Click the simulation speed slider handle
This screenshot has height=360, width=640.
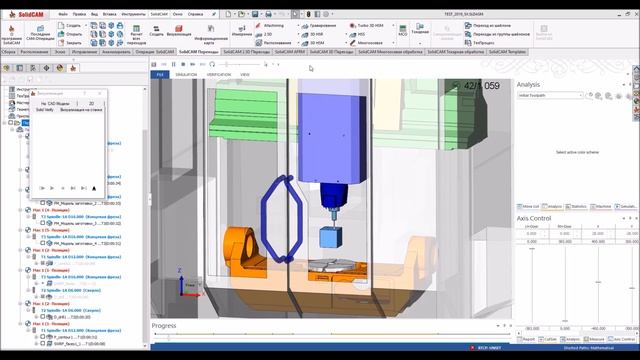point(226,64)
